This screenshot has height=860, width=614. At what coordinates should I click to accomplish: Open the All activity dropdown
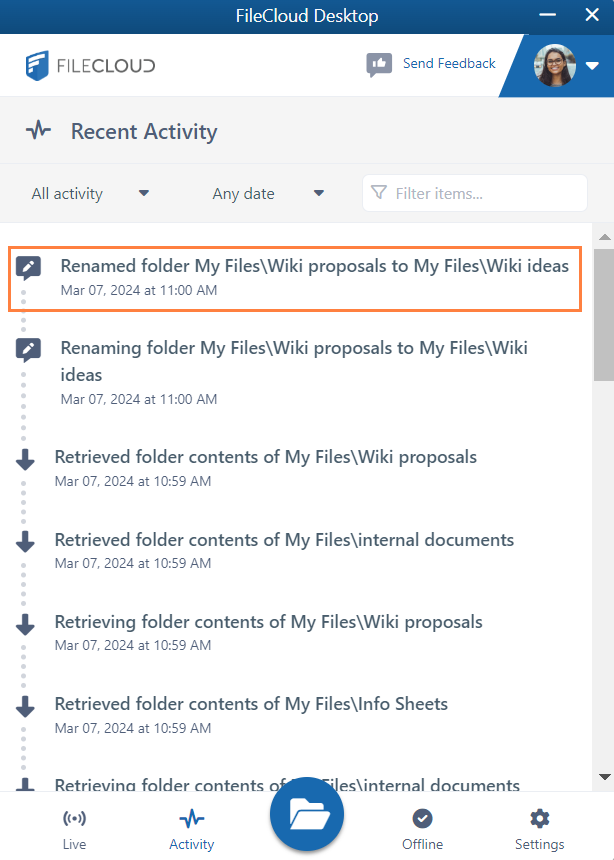tap(90, 193)
